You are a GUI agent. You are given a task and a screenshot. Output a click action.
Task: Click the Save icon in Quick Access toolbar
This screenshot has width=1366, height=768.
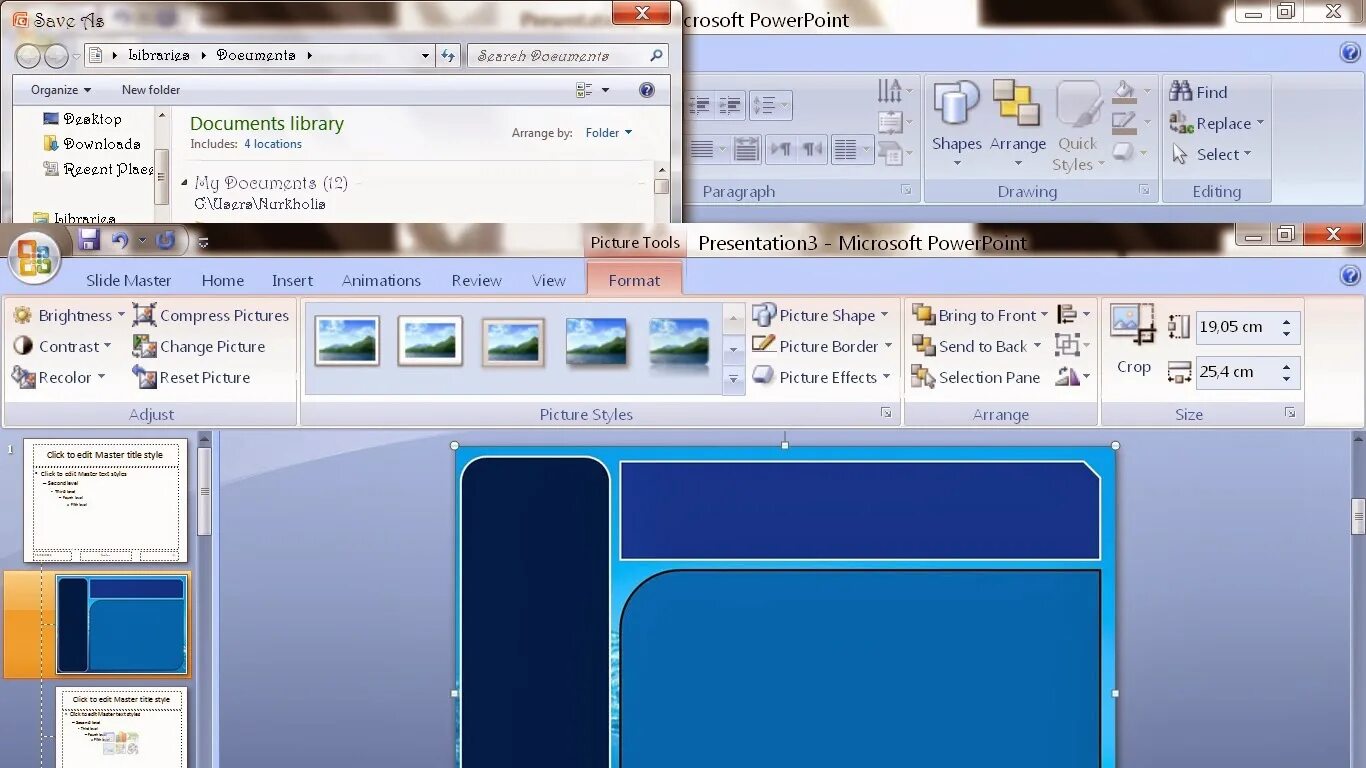89,240
